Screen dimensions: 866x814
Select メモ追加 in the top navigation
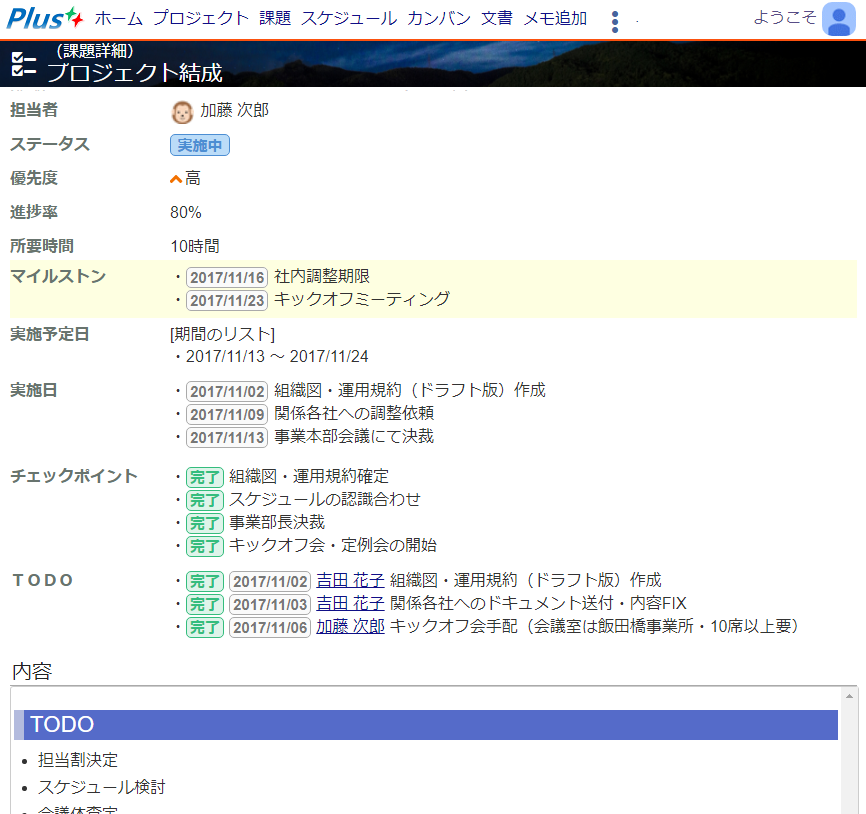click(555, 18)
